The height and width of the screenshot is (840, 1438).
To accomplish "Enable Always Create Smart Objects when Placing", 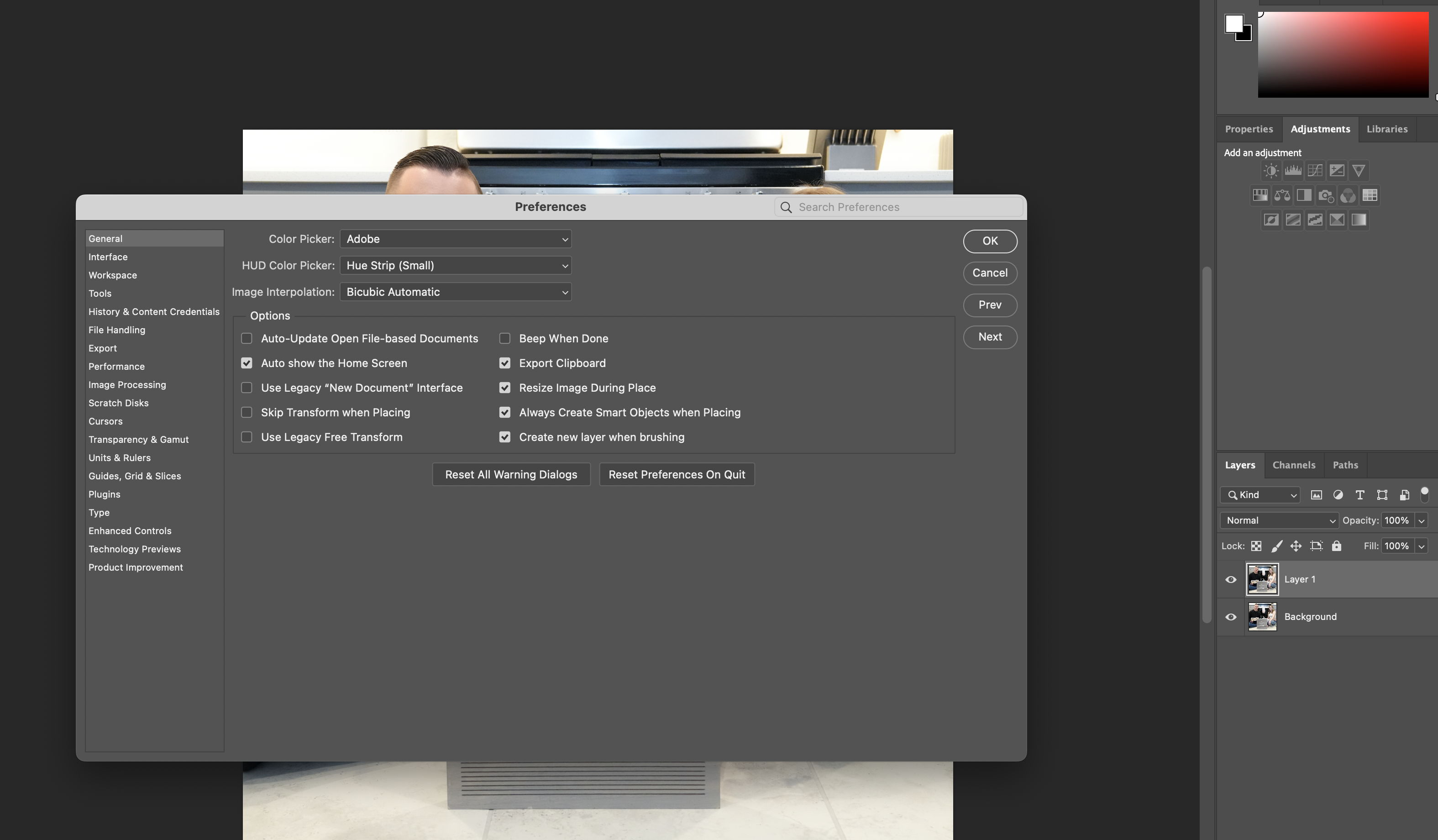I will pos(505,412).
